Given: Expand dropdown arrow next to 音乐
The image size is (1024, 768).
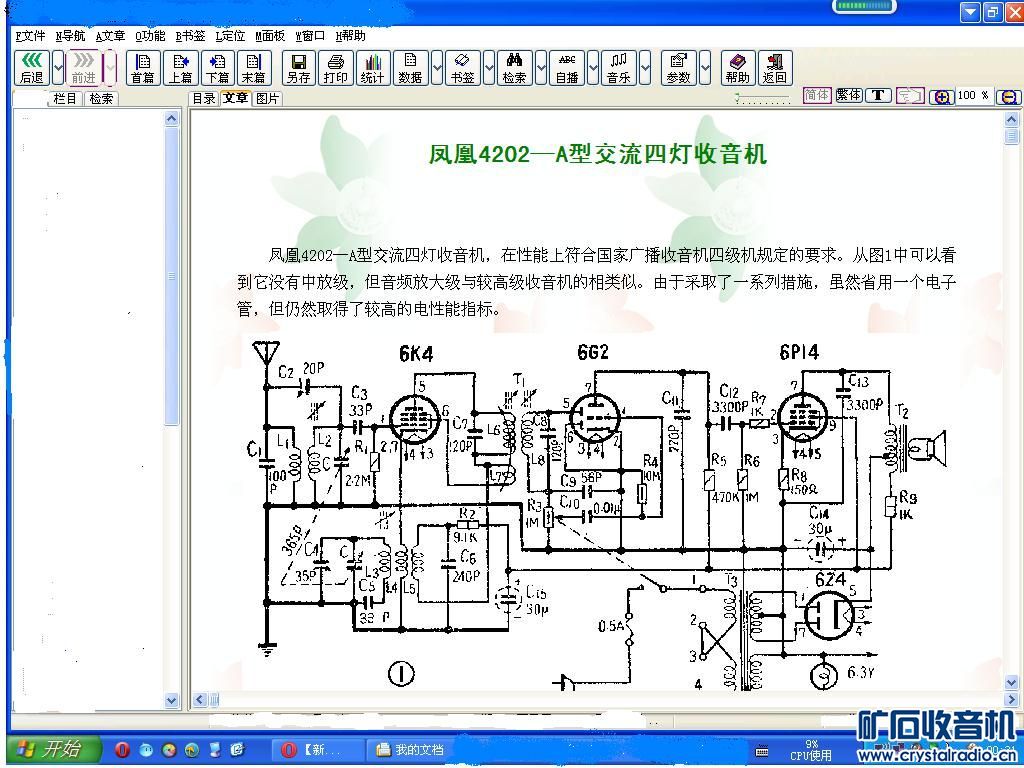Looking at the screenshot, I should pos(645,68).
